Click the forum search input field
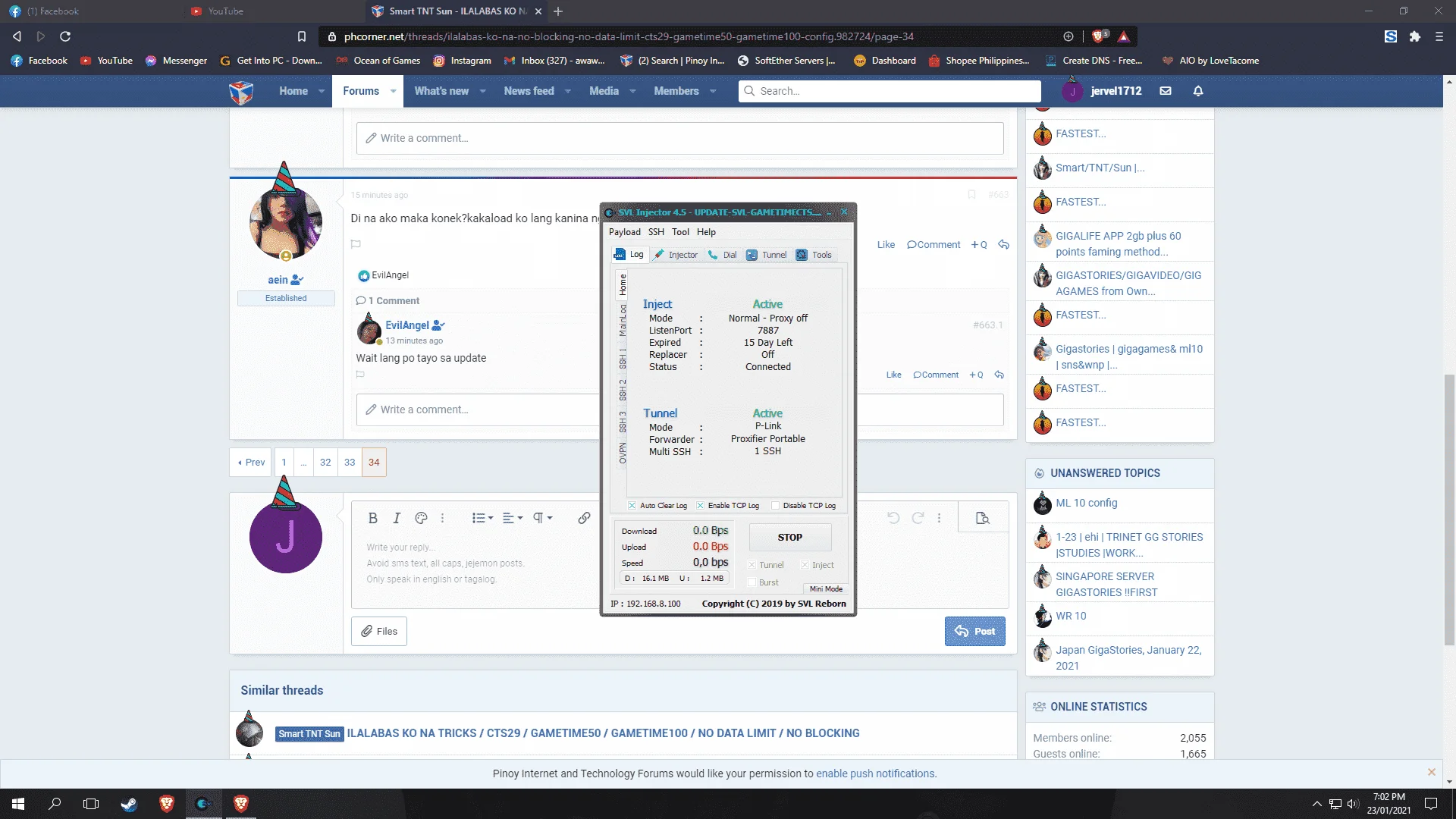This screenshot has height=819, width=1456. pyautogui.click(x=890, y=91)
